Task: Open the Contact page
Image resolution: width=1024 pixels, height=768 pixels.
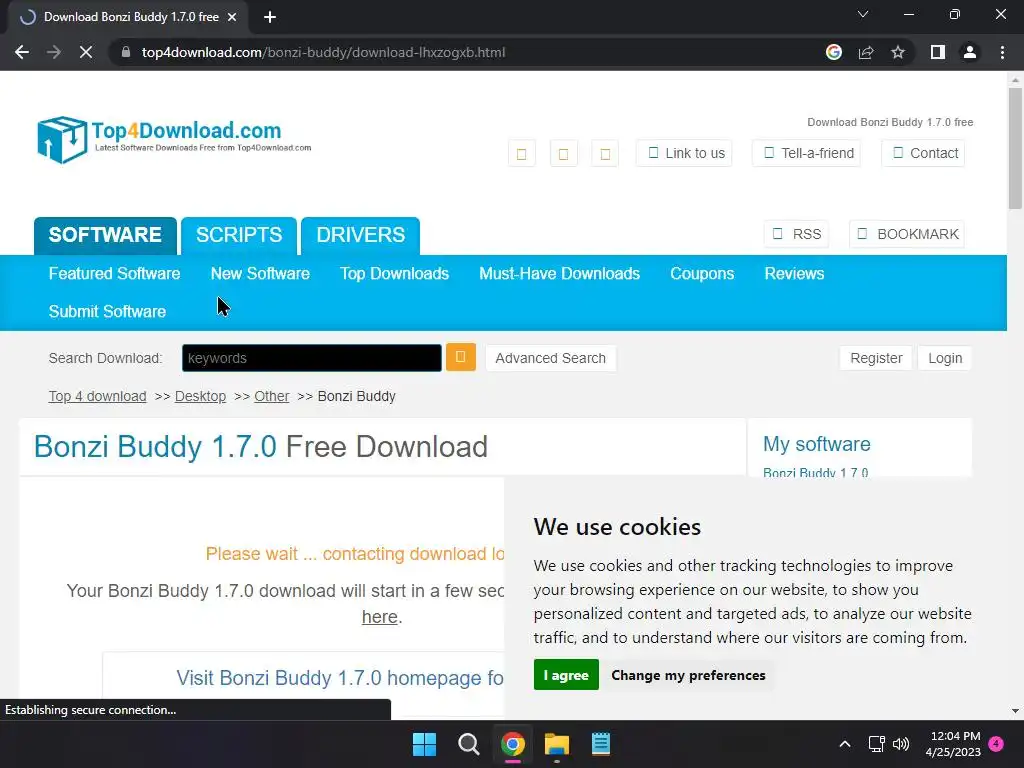Action: coord(923,153)
